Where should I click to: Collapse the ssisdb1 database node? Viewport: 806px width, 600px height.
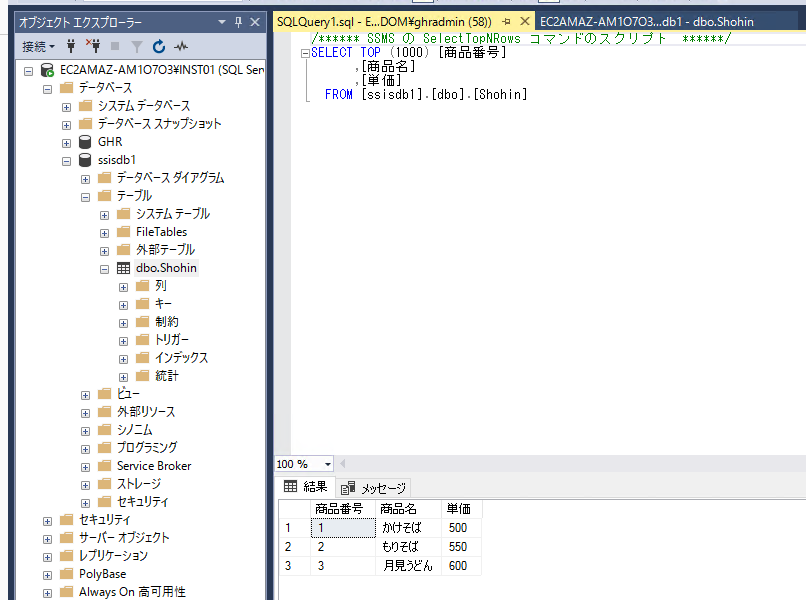click(66, 161)
